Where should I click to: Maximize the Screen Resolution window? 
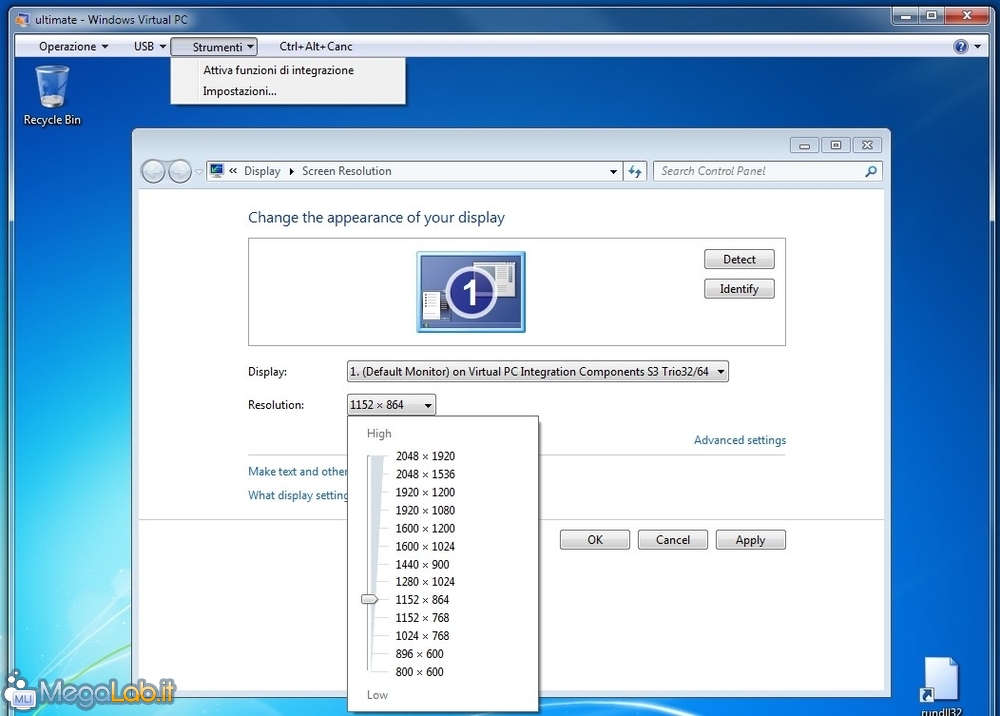[x=835, y=145]
